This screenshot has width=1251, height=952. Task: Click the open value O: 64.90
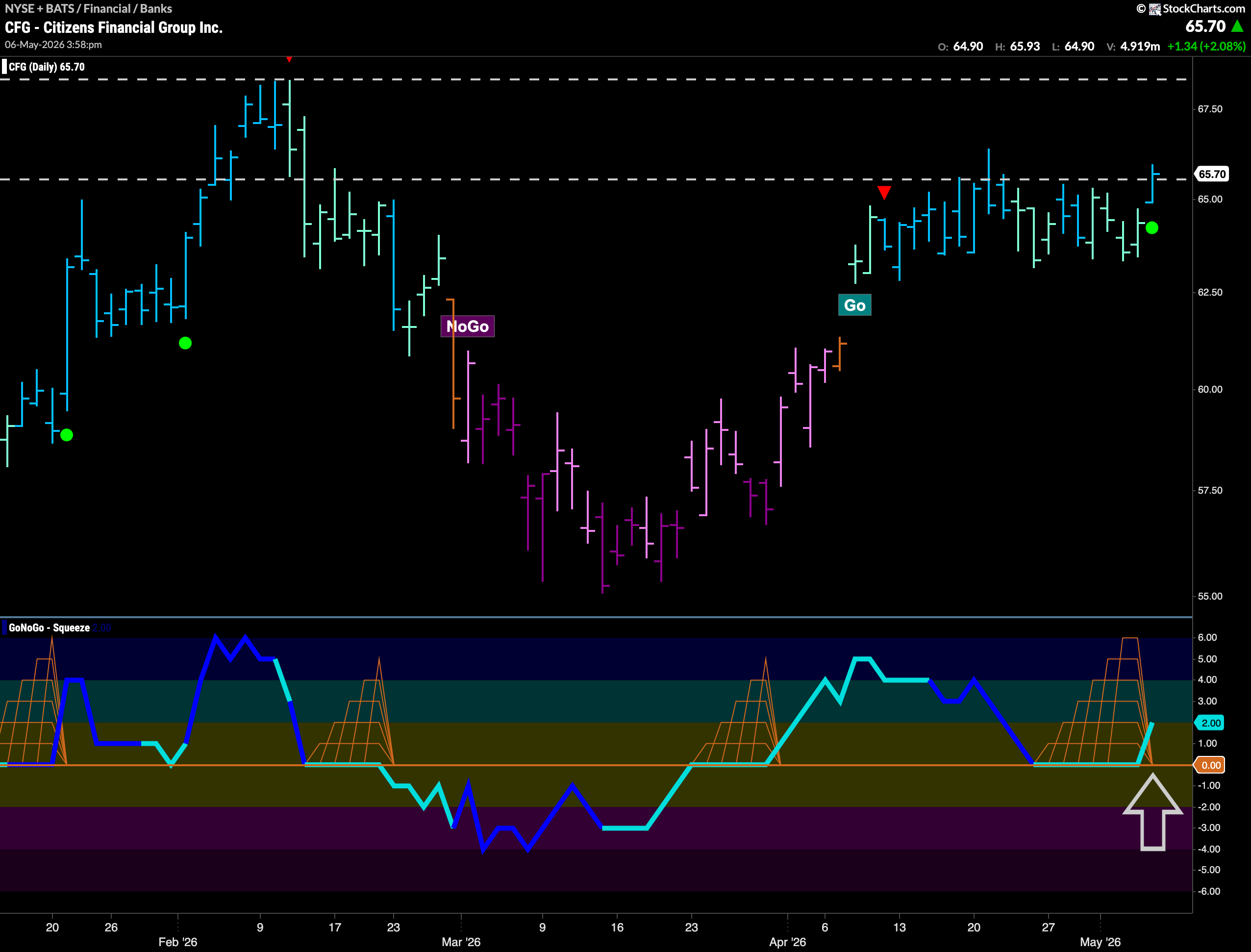(x=960, y=47)
